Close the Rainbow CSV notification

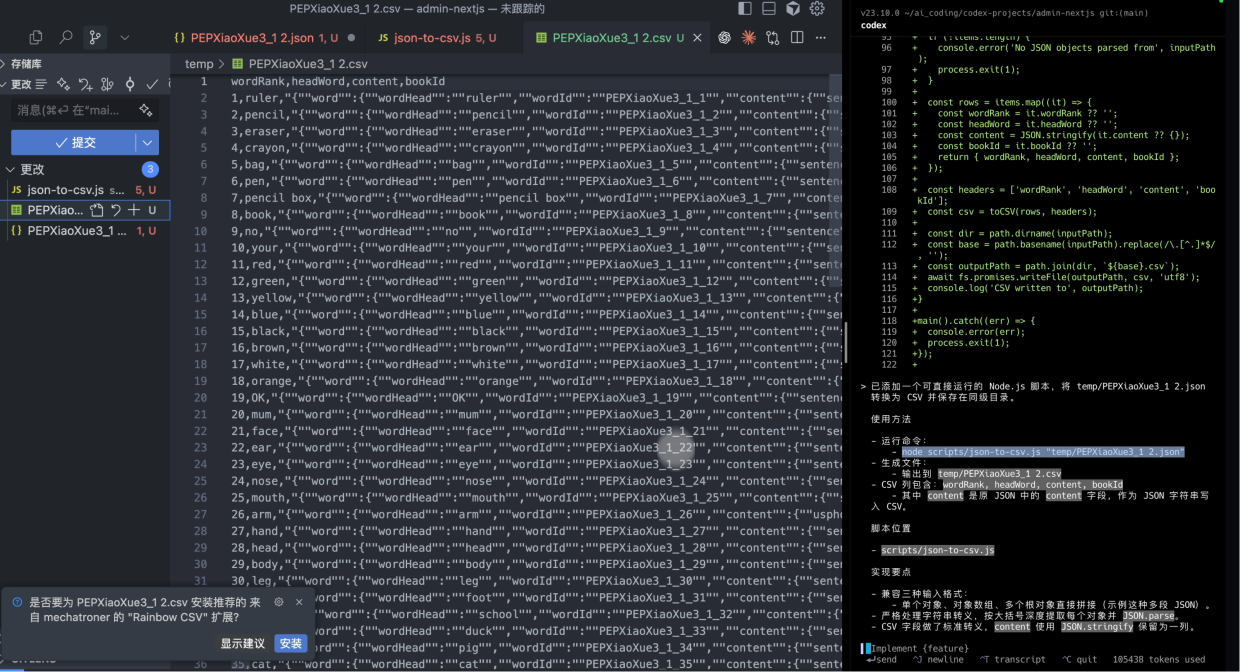click(x=299, y=602)
